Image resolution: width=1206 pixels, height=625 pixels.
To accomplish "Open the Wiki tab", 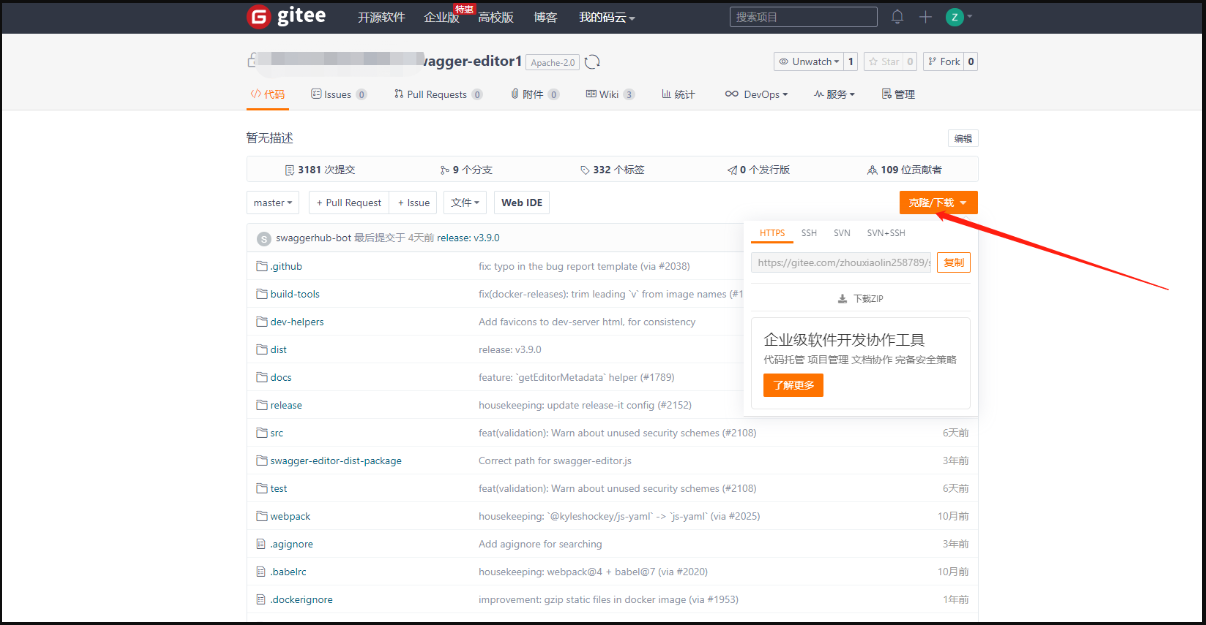I will point(610,94).
